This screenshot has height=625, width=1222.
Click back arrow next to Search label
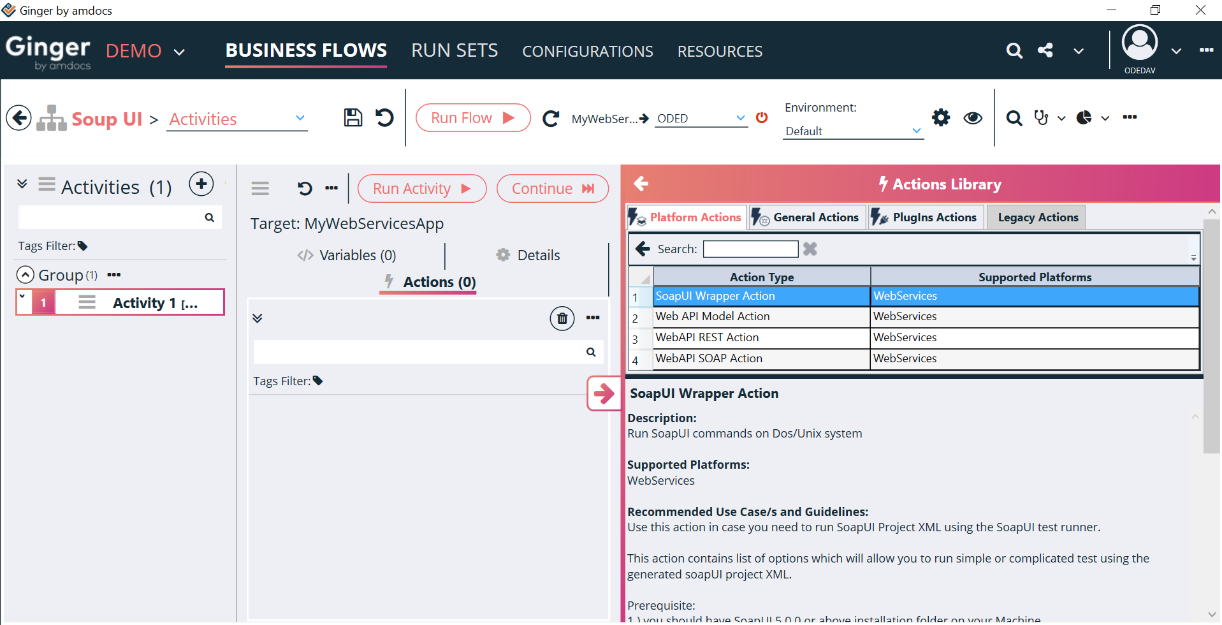(x=643, y=249)
